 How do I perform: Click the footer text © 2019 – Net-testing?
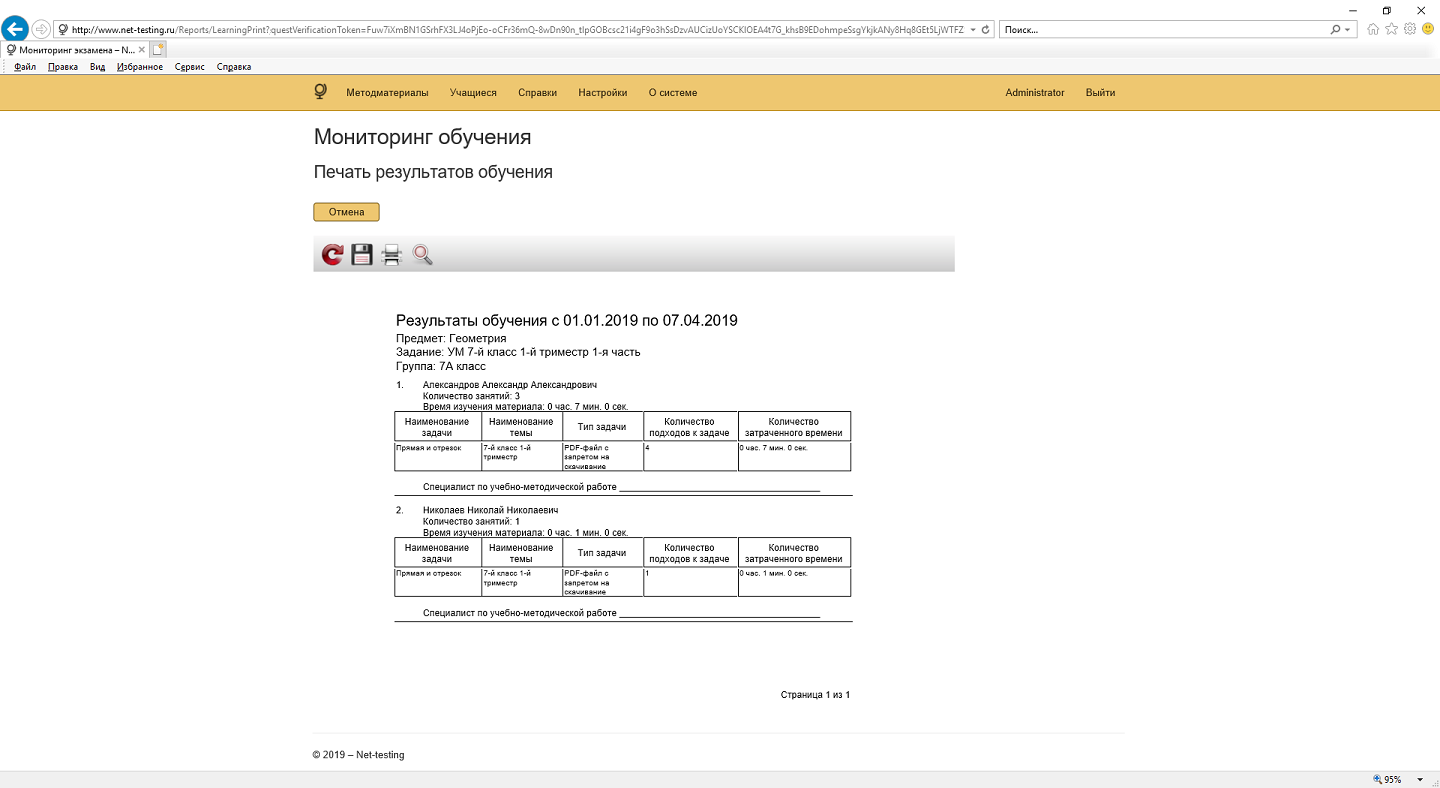359,755
